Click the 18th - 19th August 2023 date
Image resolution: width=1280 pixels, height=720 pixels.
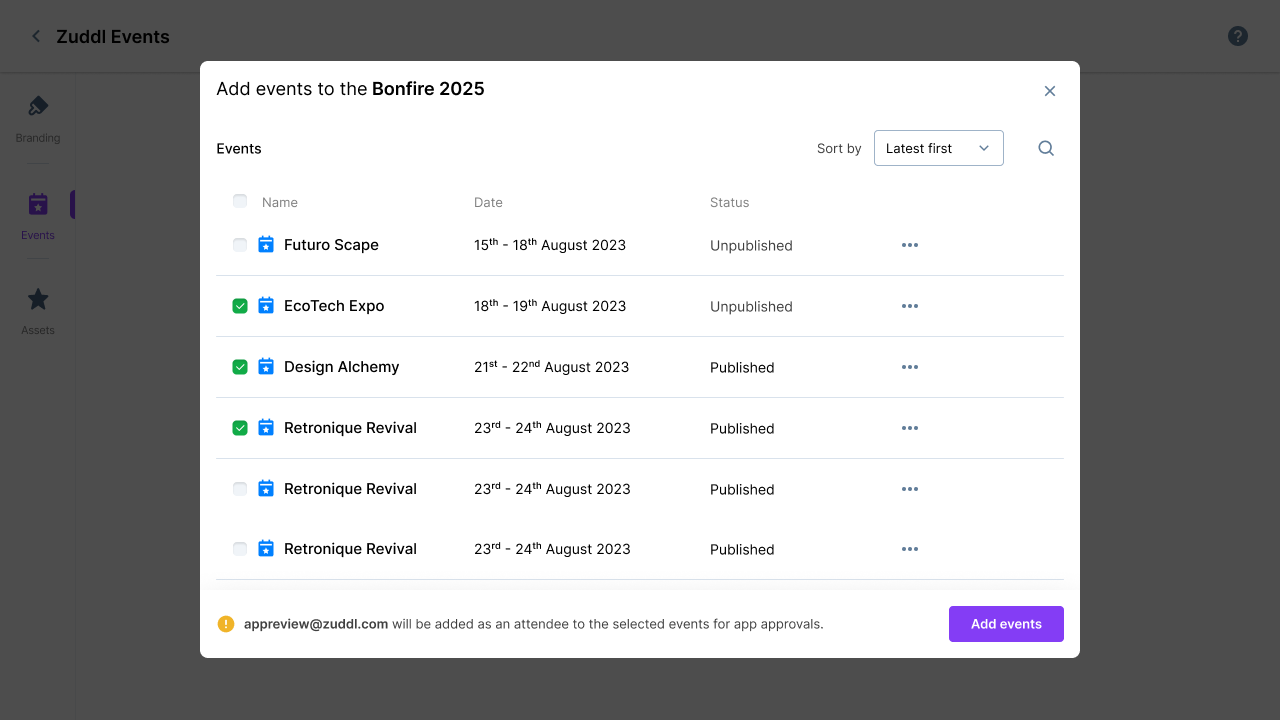point(550,306)
